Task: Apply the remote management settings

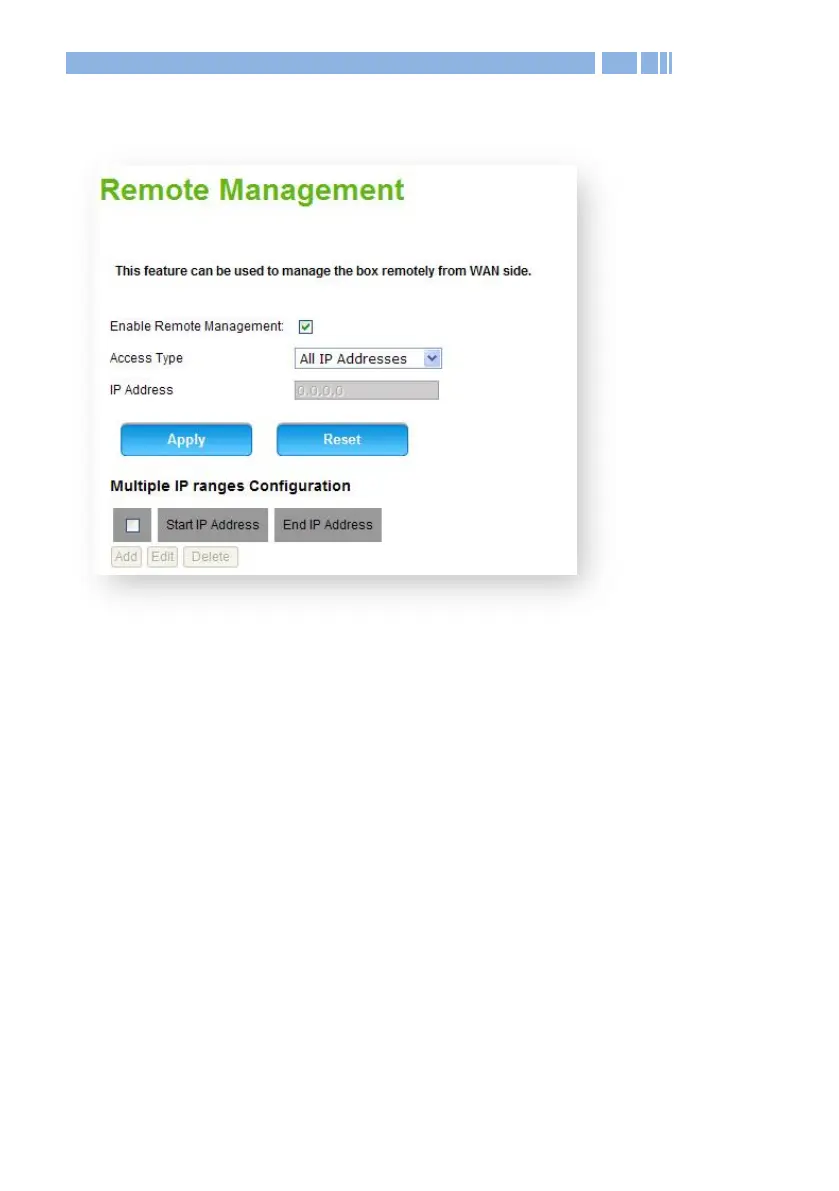Action: point(186,440)
